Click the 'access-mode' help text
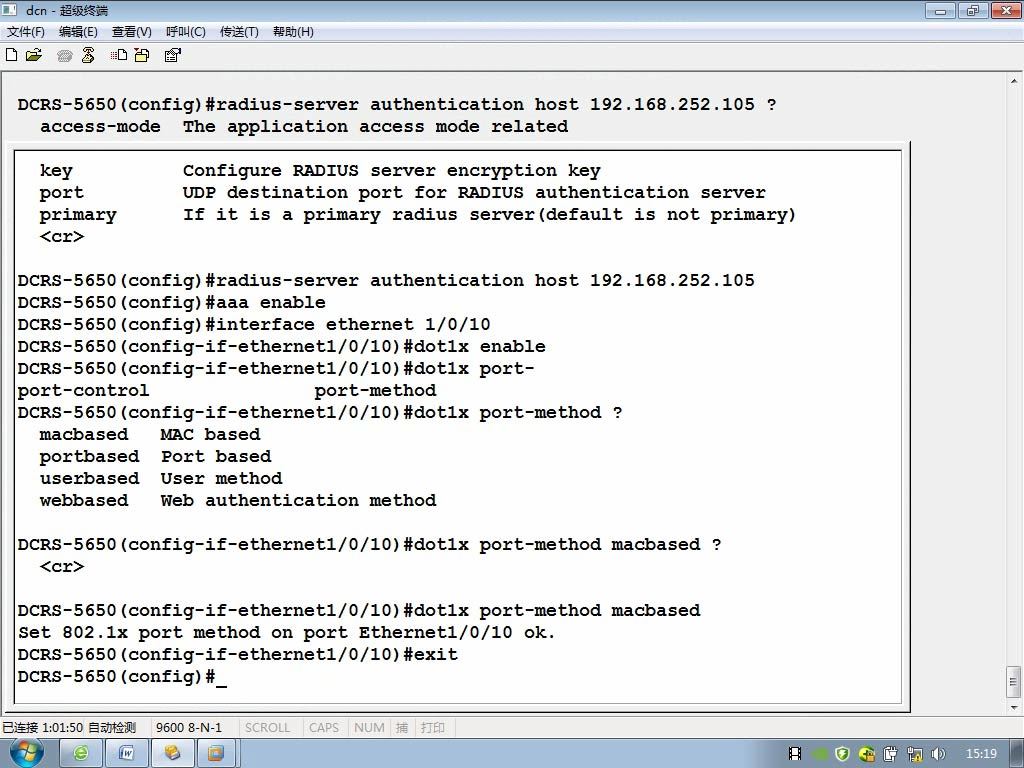1024x768 pixels. click(100, 126)
